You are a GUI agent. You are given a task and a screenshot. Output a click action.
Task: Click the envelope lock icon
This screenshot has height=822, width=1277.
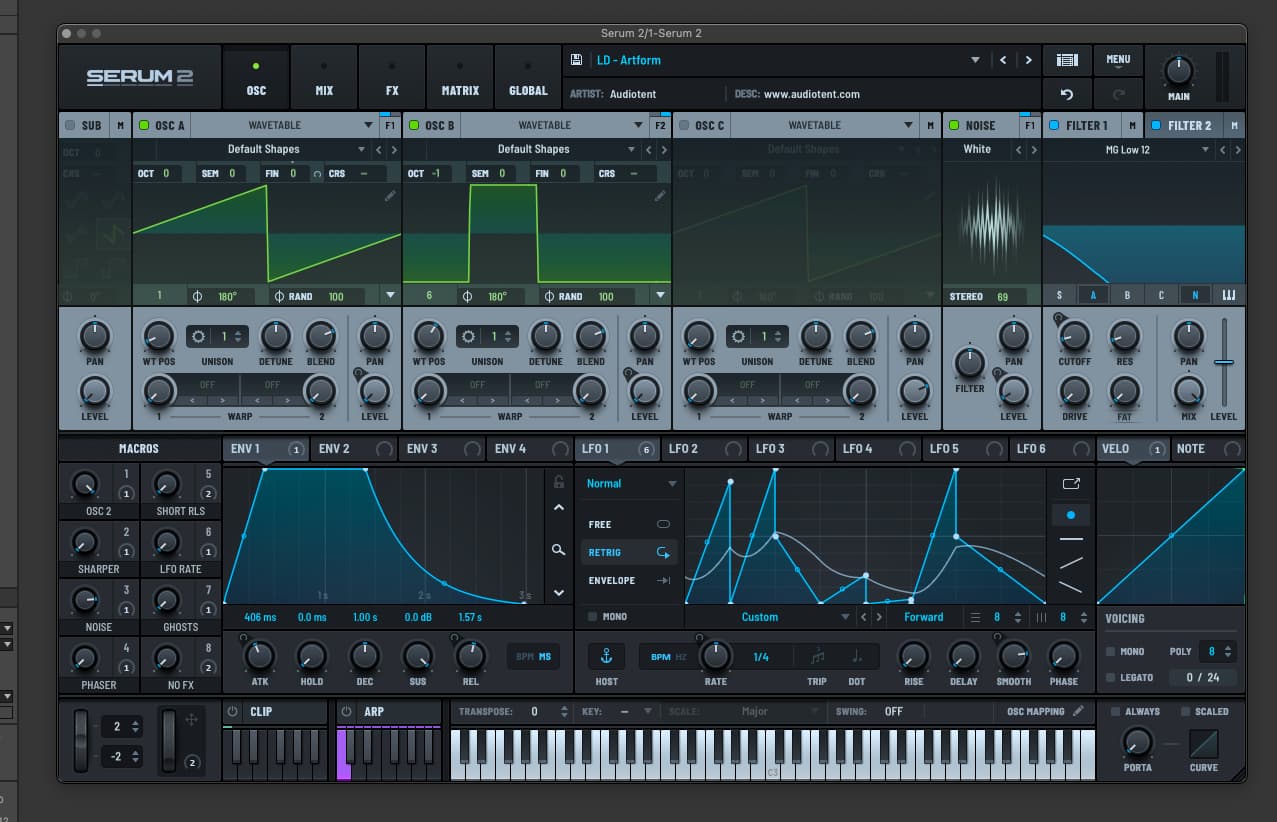click(559, 482)
